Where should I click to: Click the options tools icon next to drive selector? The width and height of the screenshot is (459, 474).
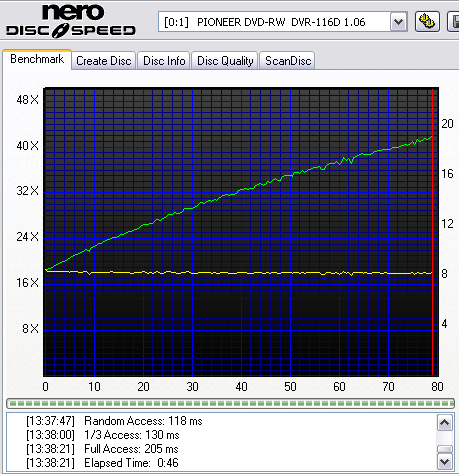[427, 22]
